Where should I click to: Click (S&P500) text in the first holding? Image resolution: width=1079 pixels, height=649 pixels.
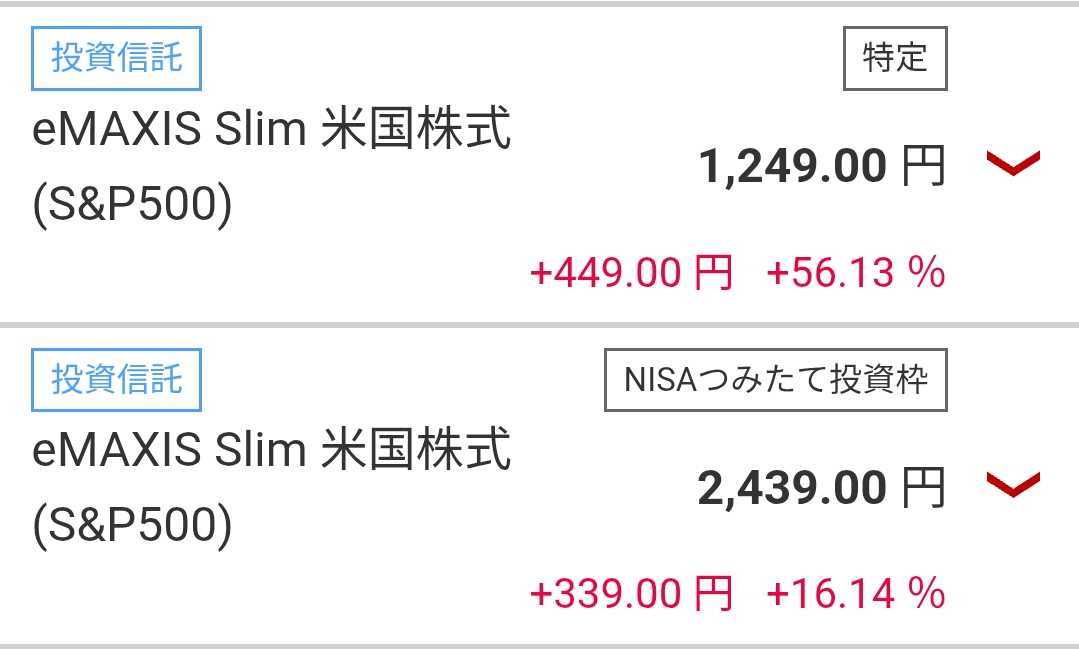click(132, 206)
